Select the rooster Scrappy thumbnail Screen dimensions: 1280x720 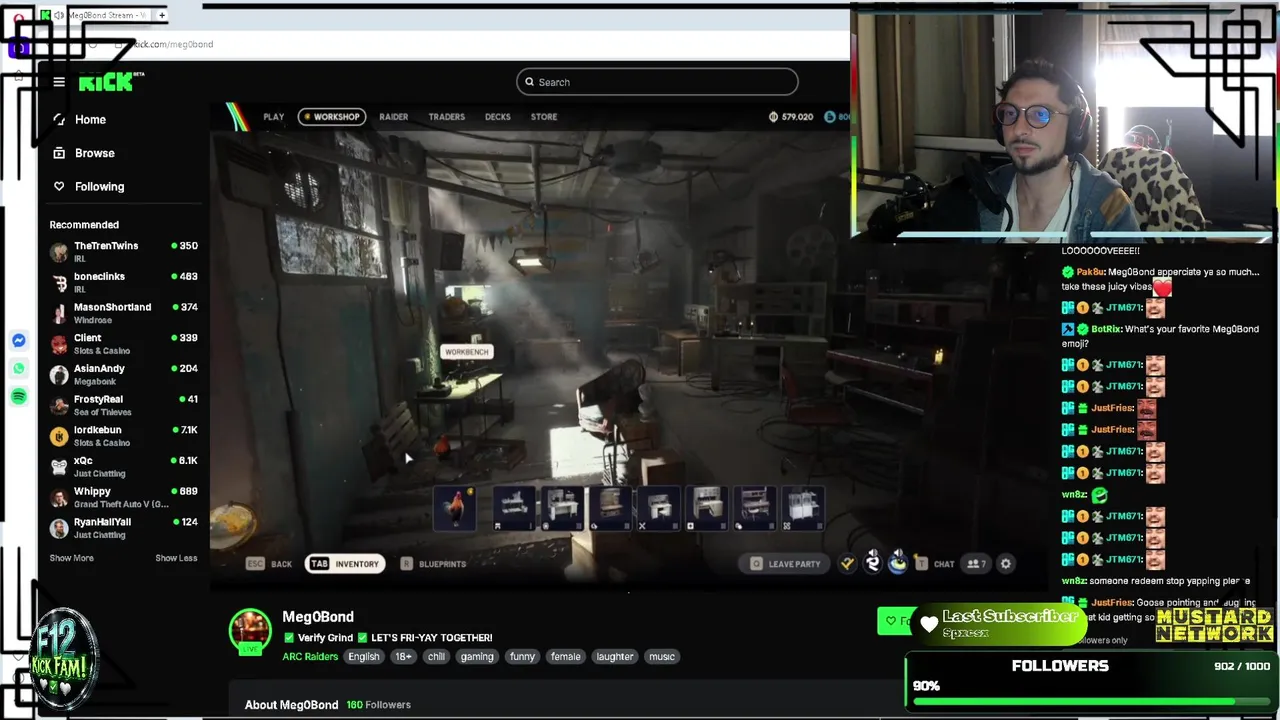[456, 508]
